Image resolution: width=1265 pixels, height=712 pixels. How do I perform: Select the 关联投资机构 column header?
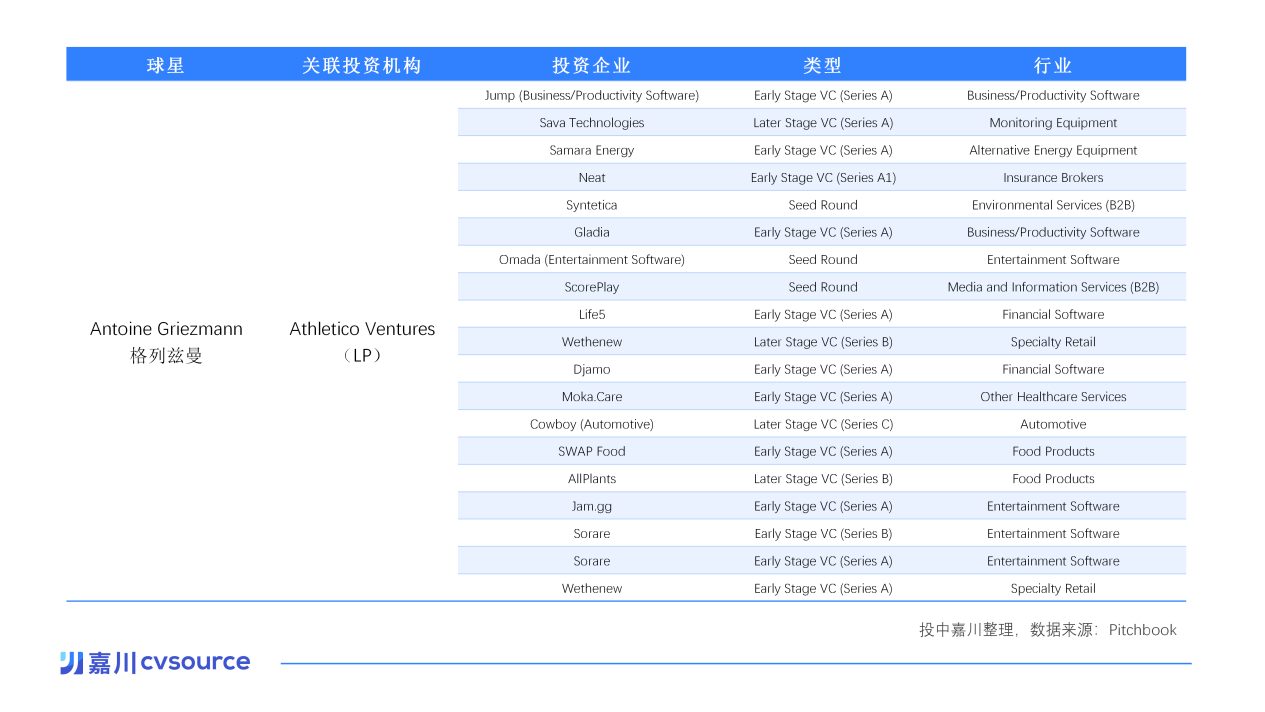click(x=362, y=65)
